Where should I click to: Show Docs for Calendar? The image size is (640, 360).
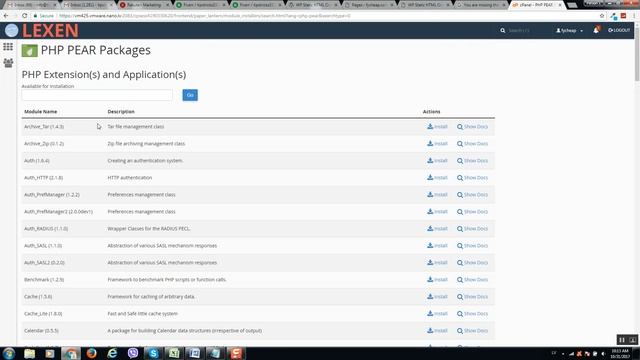pos(472,331)
